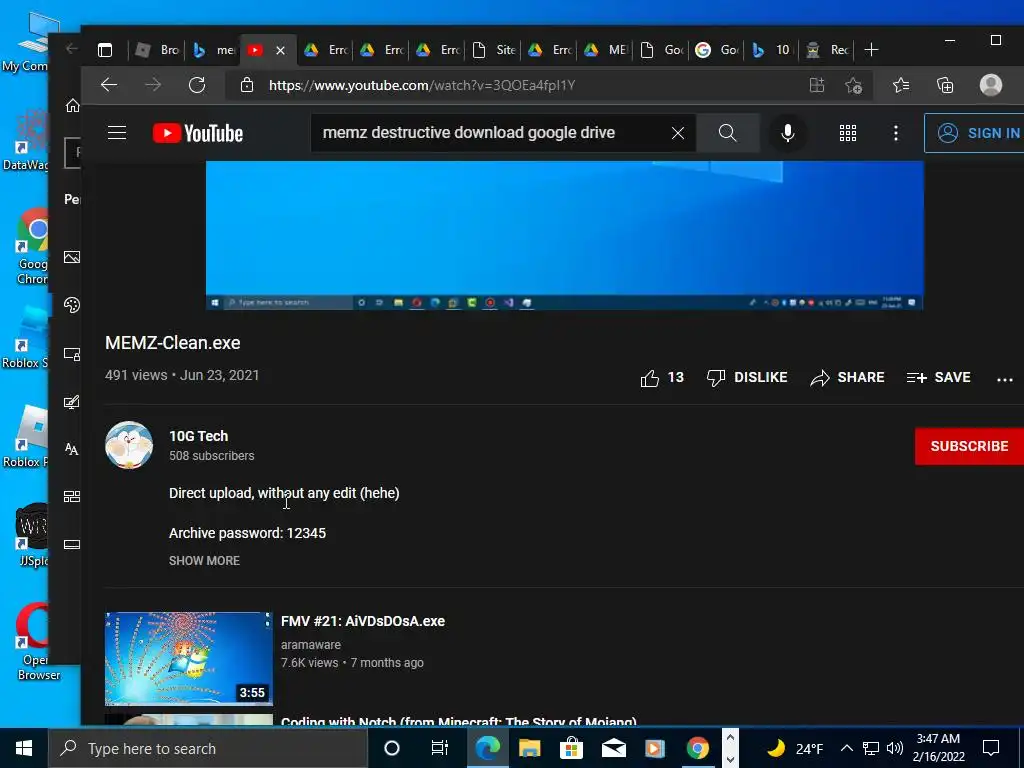This screenshot has height=768, width=1024.
Task: Switch to the Bing 'me' tab
Action: tap(214, 50)
